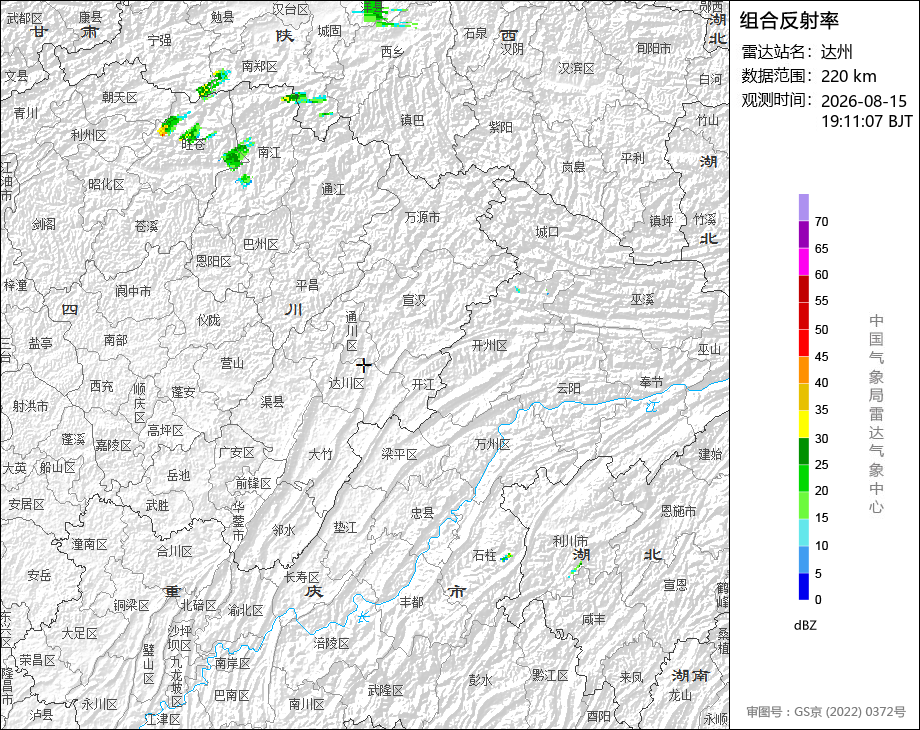Click the radar echo left of 南江
The width and height of the screenshot is (920, 730).
237,154
